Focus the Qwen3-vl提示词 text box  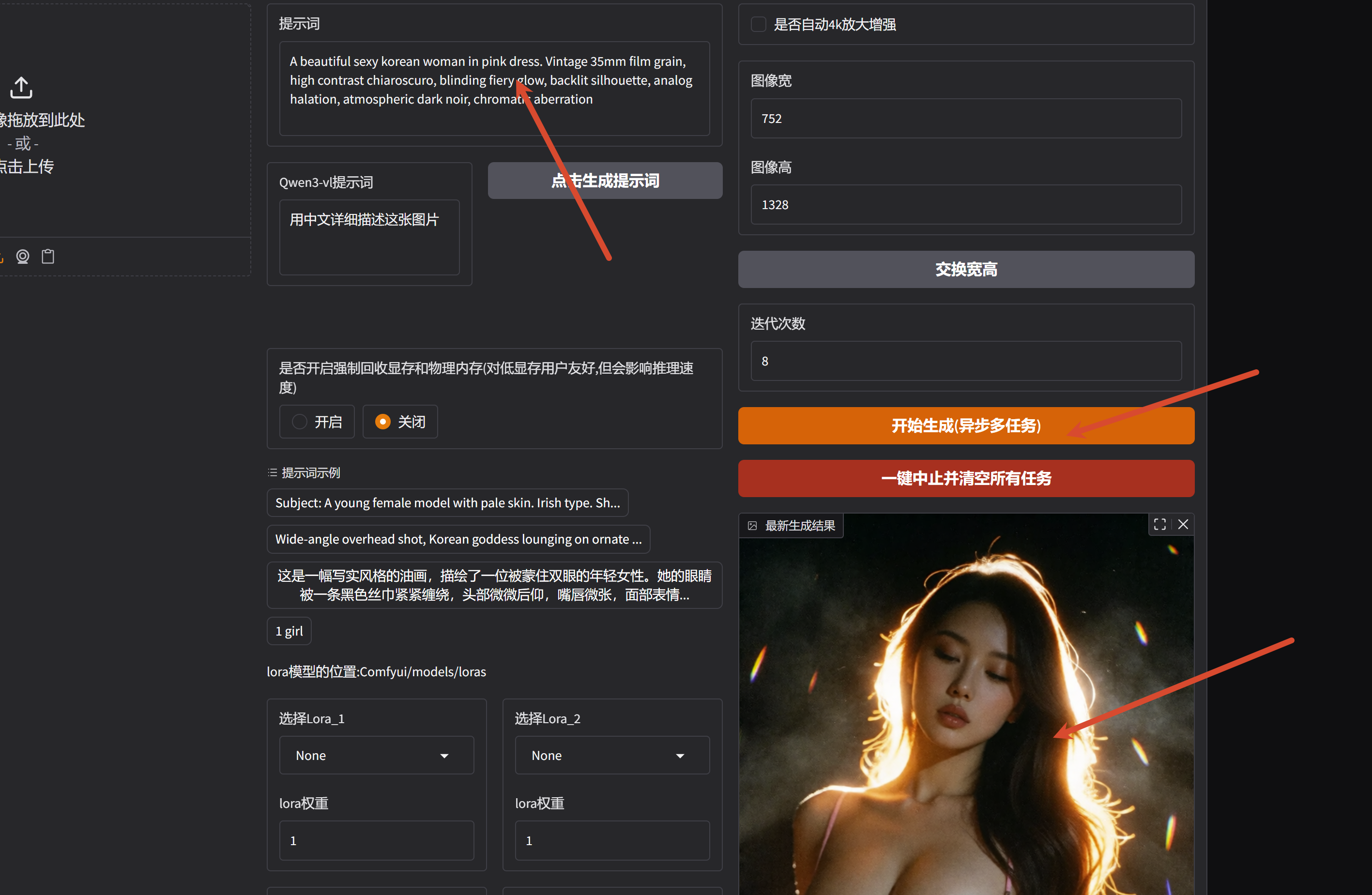coord(369,238)
